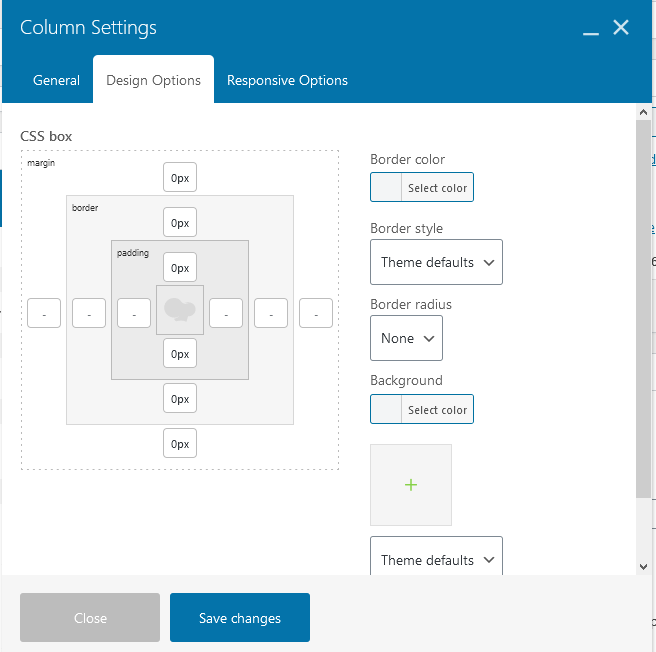This screenshot has width=656, height=652.
Task: Select the Design Options tab
Action: click(153, 80)
